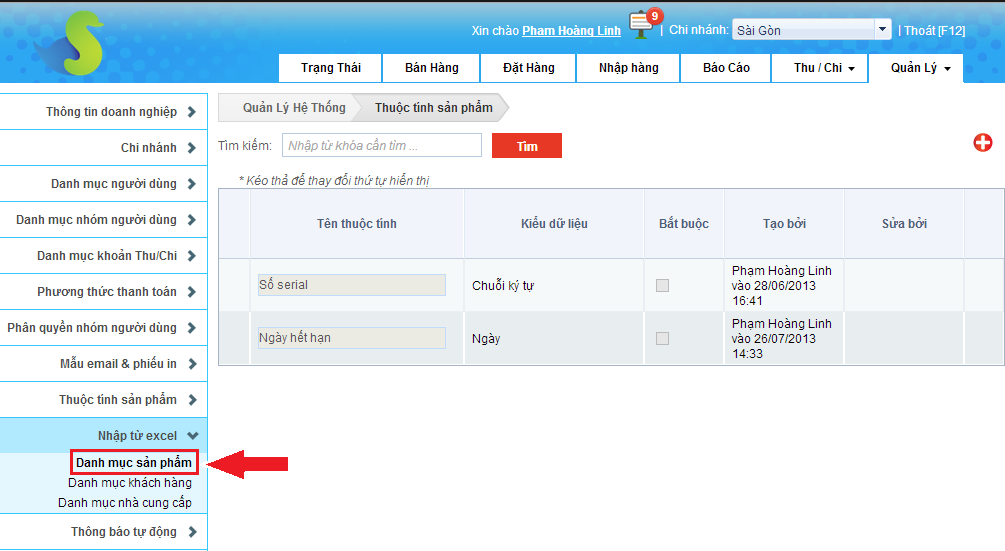The height and width of the screenshot is (551, 1005).
Task: Click the green S duck logo
Action: coord(68,42)
